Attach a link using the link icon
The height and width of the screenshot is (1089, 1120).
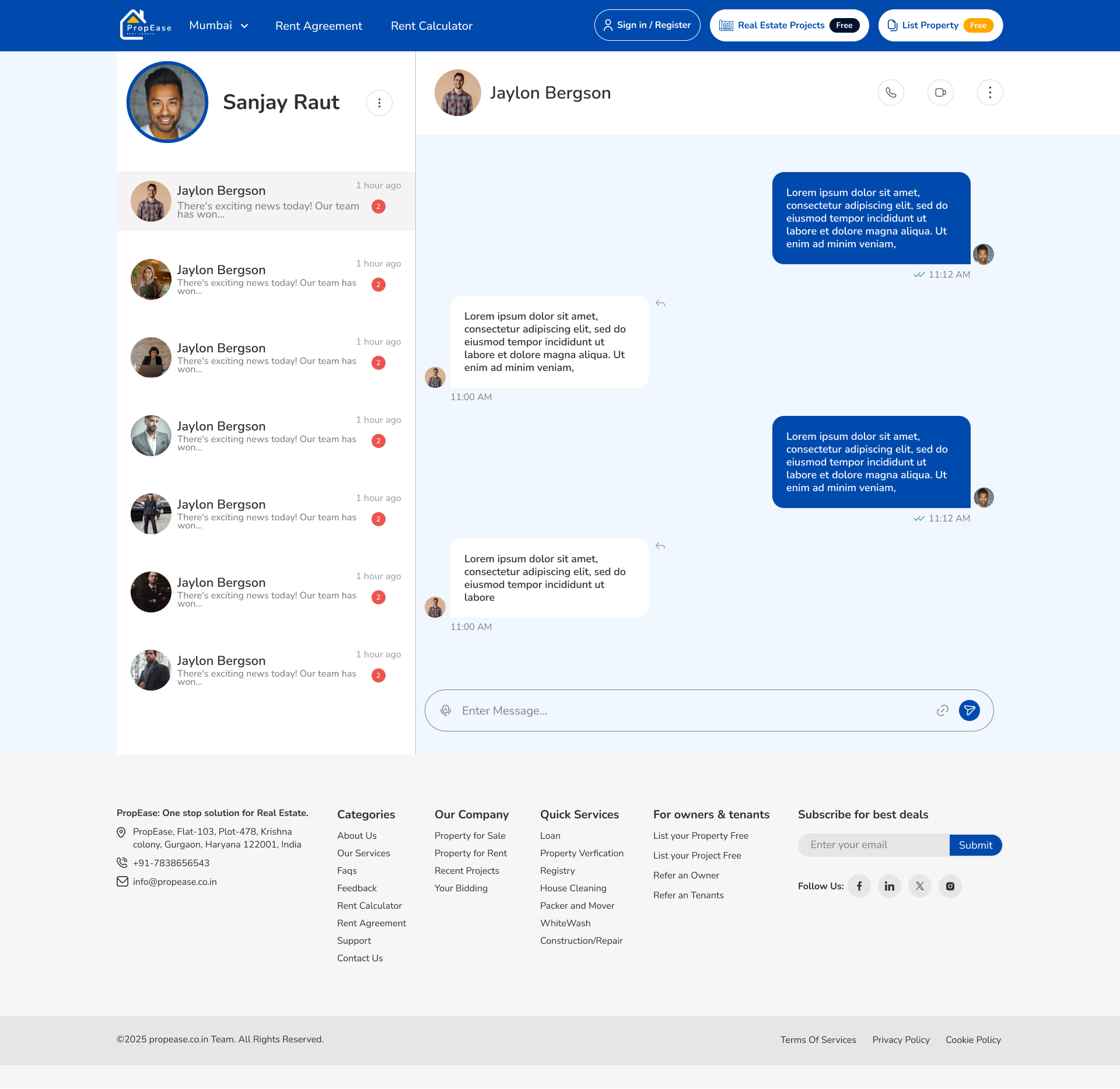pyautogui.click(x=943, y=710)
